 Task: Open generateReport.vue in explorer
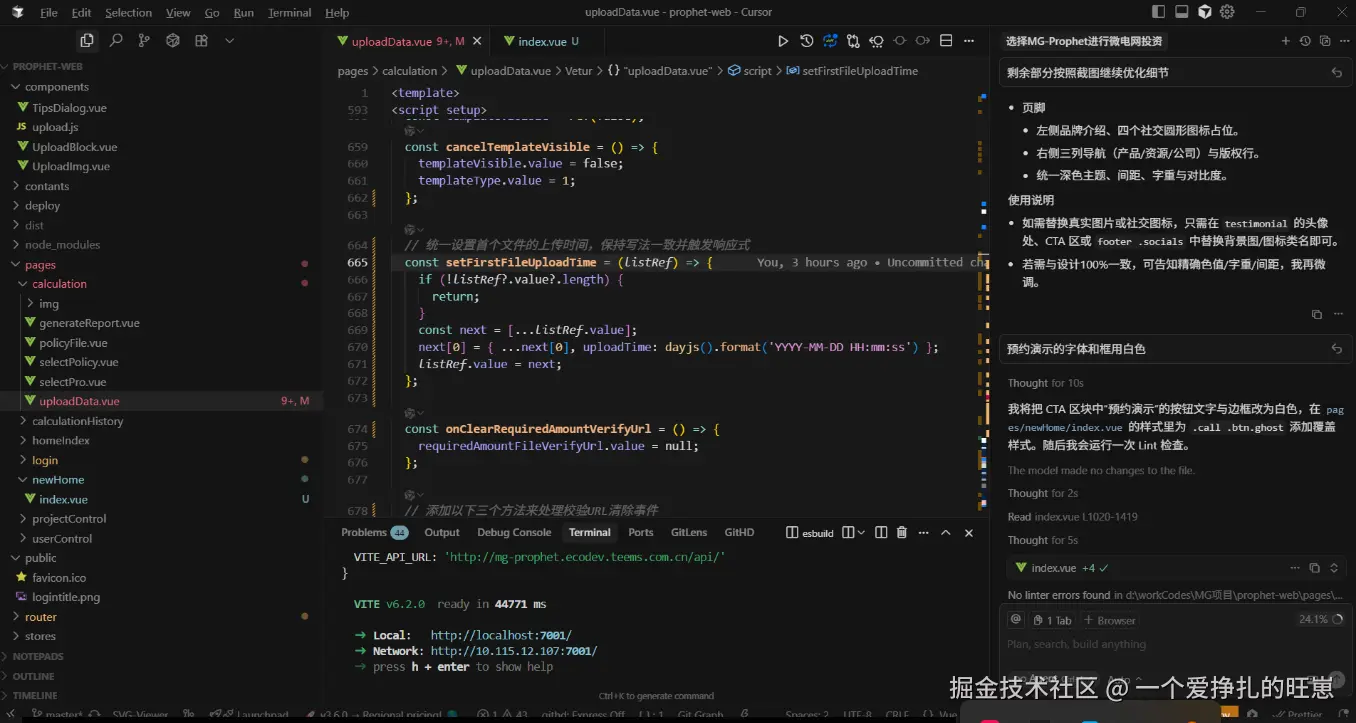tap(89, 323)
